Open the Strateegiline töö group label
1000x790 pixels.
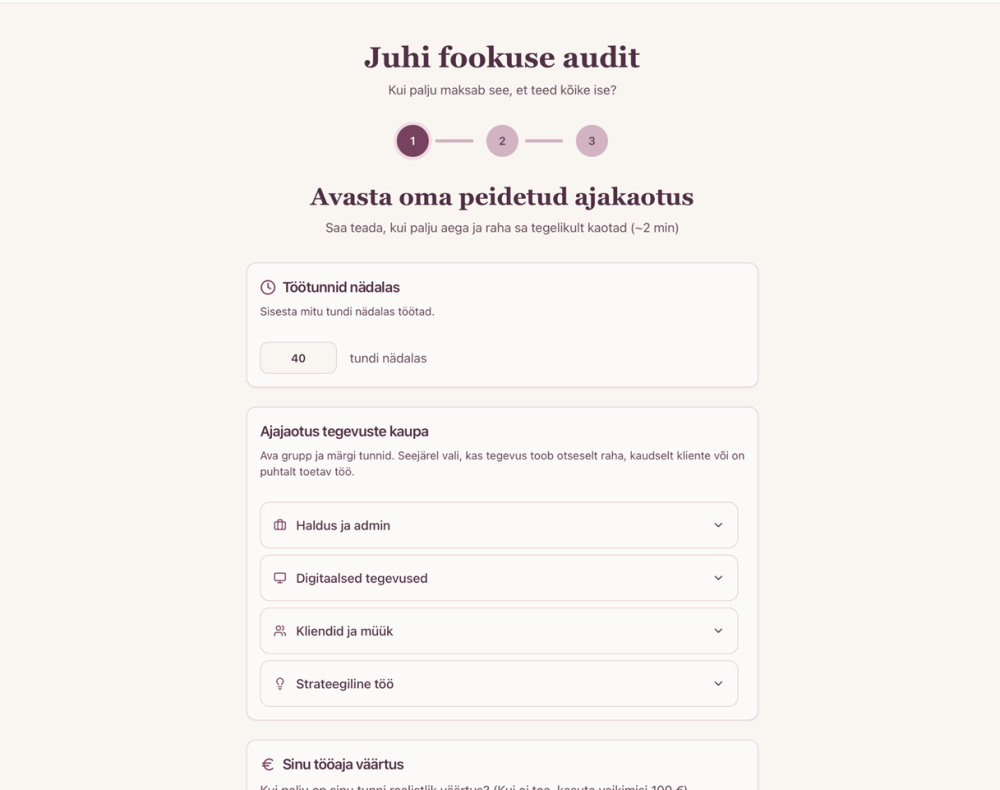click(344, 684)
